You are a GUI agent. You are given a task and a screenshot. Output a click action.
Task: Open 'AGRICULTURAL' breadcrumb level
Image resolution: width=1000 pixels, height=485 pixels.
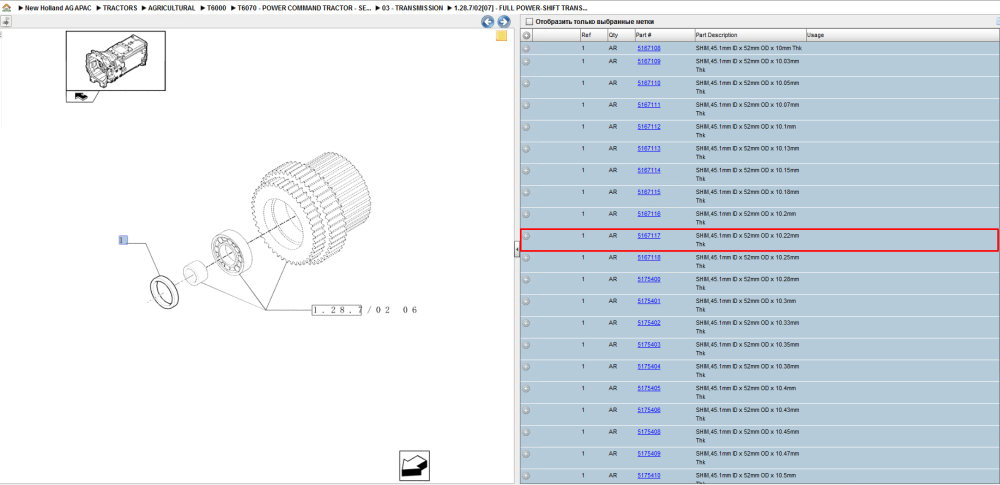coord(172,8)
